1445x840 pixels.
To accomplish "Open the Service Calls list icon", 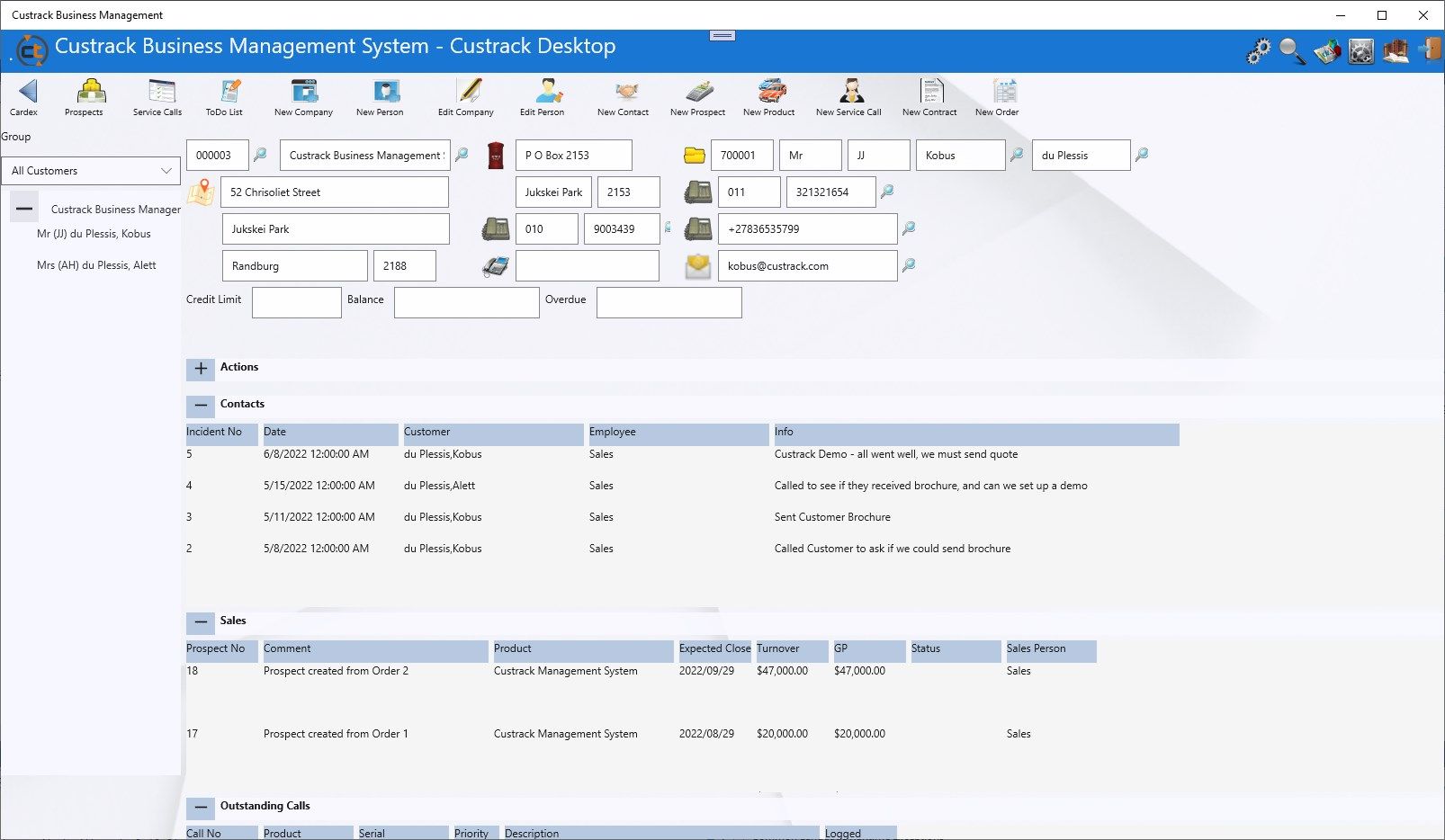I will [161, 91].
